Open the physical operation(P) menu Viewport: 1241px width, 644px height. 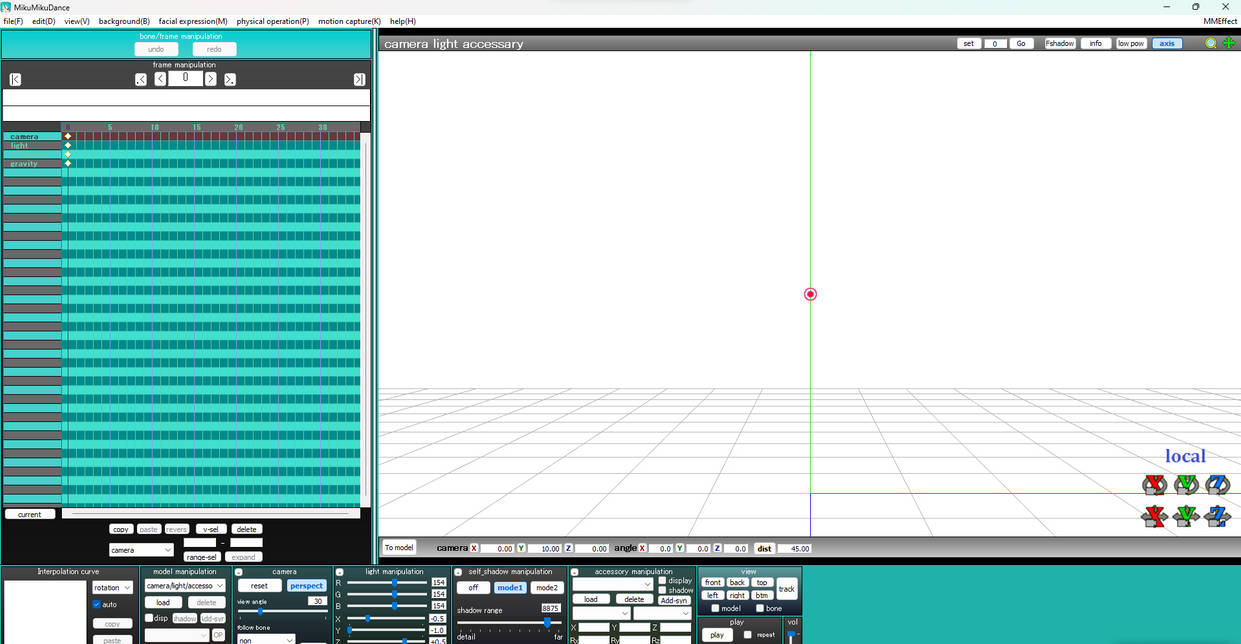(x=272, y=21)
